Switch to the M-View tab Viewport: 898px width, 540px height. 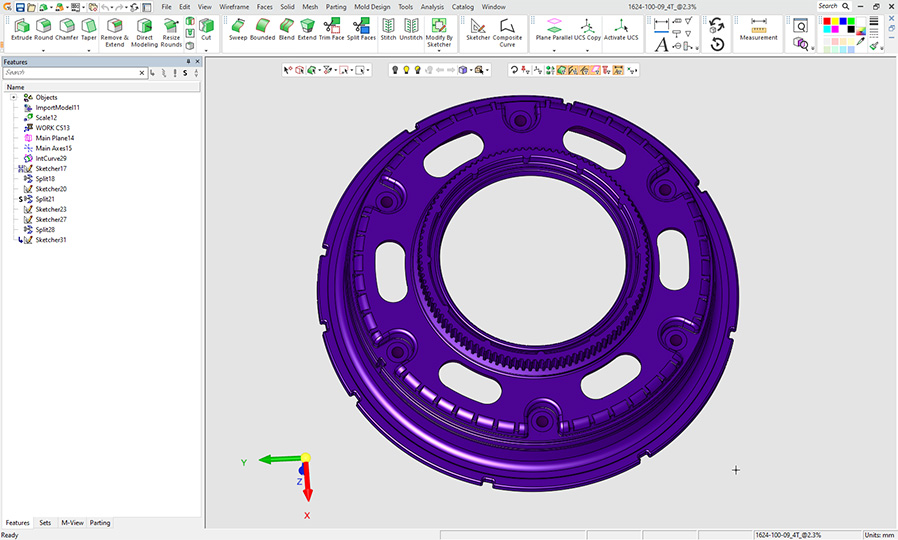tap(72, 523)
